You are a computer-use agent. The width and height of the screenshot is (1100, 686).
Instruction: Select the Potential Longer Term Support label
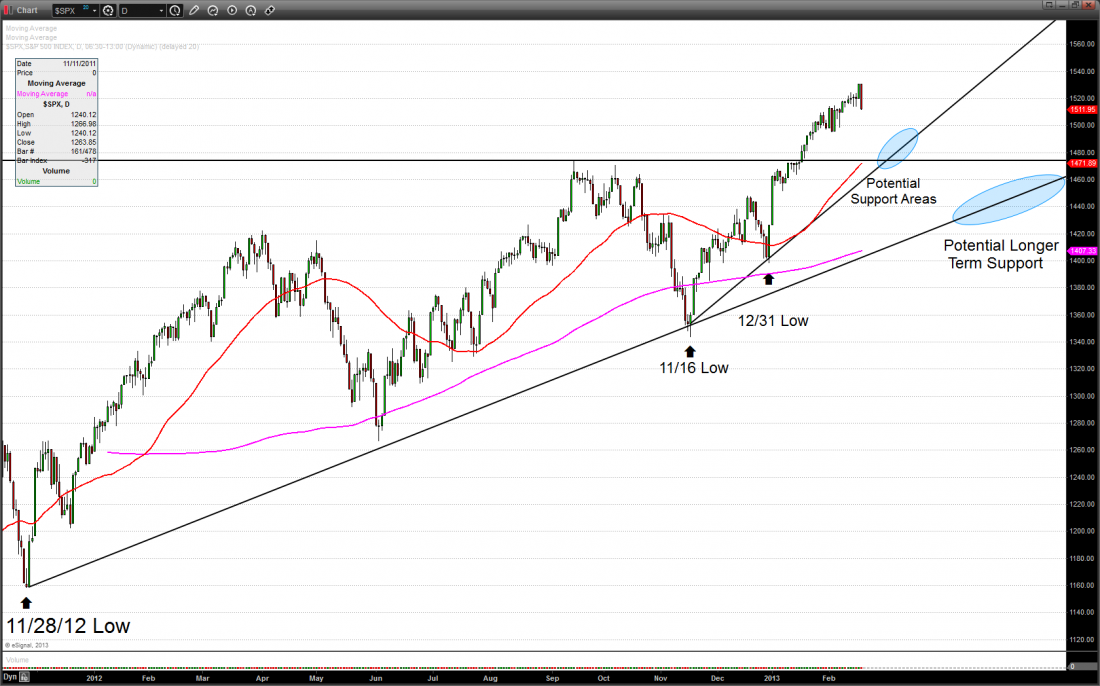[1001, 254]
